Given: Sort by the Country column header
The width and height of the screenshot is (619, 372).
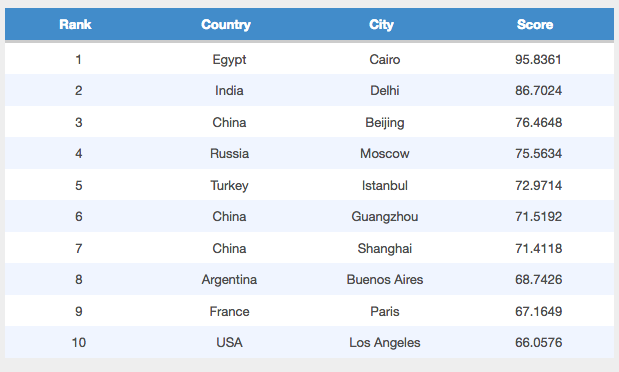Looking at the screenshot, I should 226,24.
